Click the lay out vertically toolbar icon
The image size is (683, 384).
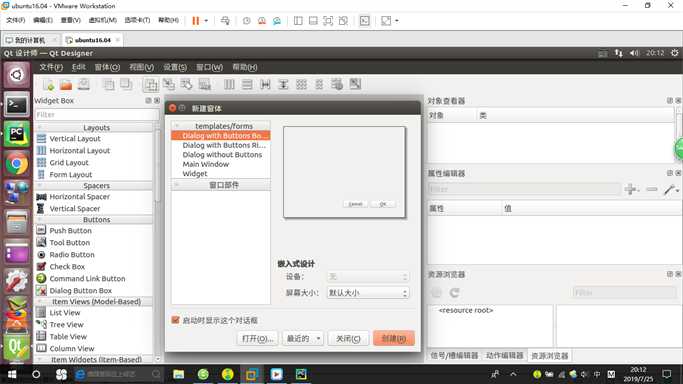point(247,84)
